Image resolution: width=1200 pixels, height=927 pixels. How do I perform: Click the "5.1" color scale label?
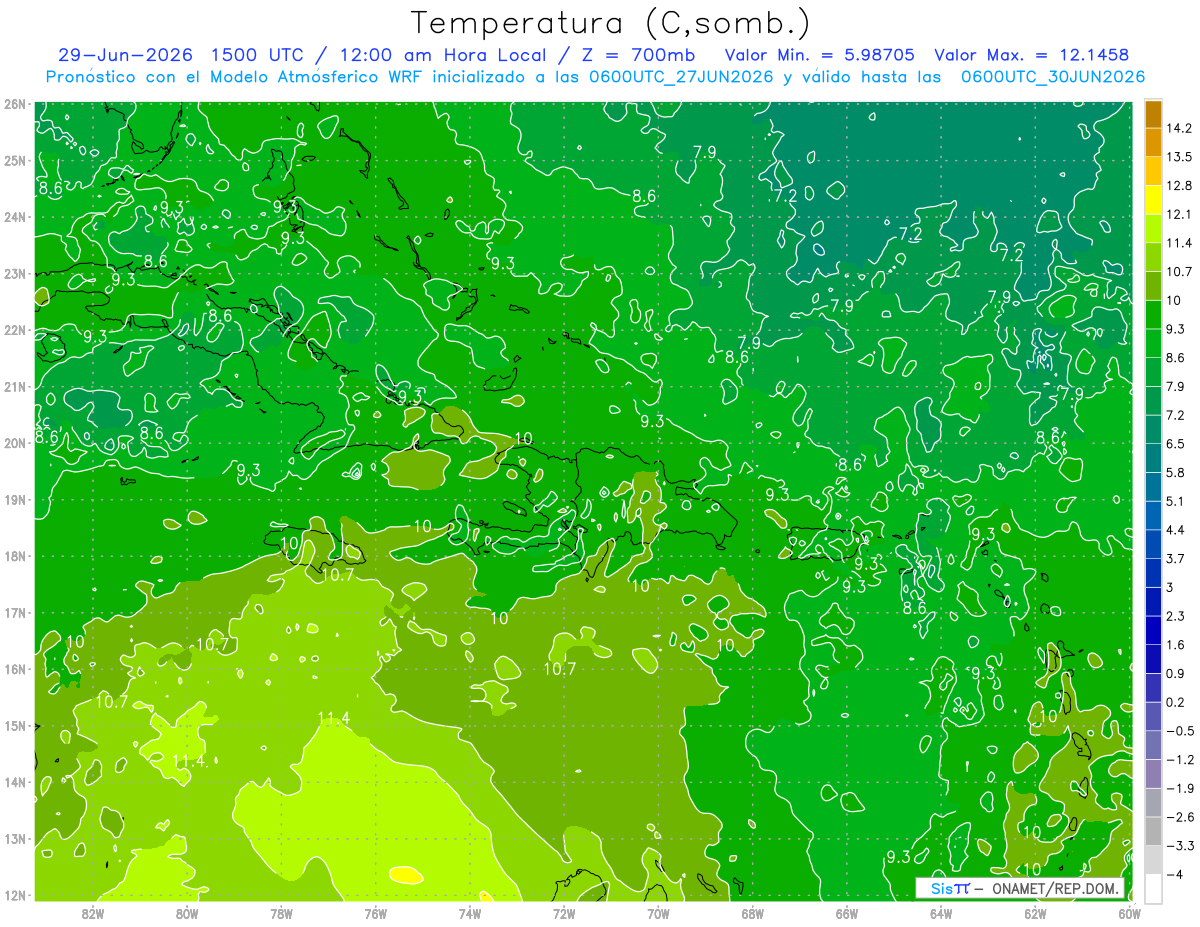click(x=1177, y=501)
